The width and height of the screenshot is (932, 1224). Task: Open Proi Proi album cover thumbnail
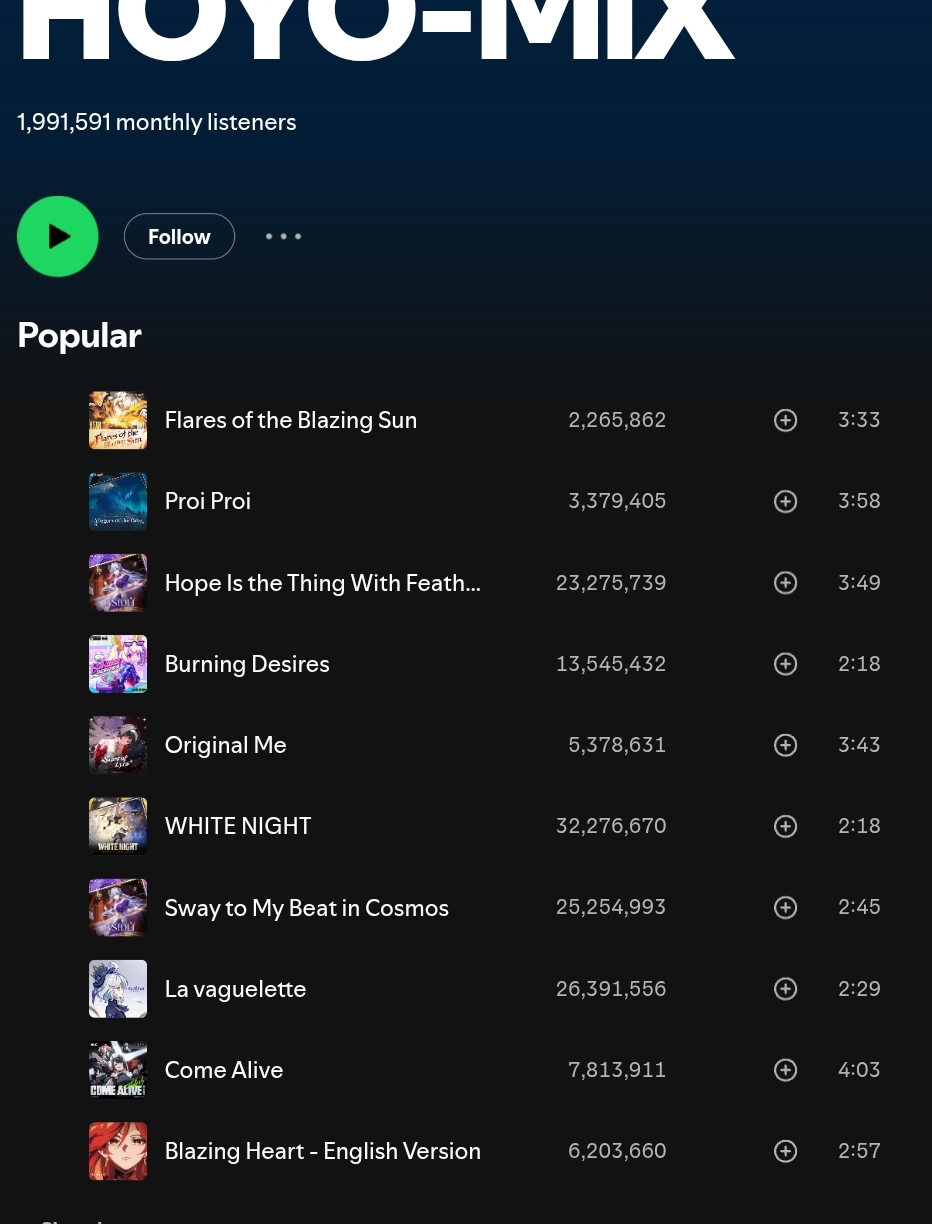[x=118, y=501]
